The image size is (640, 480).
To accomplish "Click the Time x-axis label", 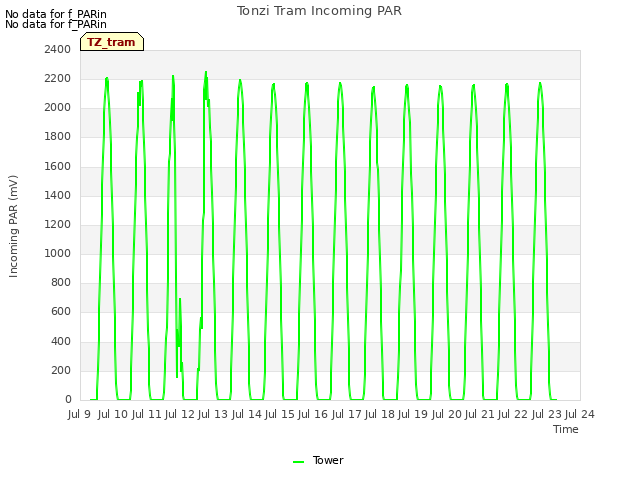I will 566,429.
